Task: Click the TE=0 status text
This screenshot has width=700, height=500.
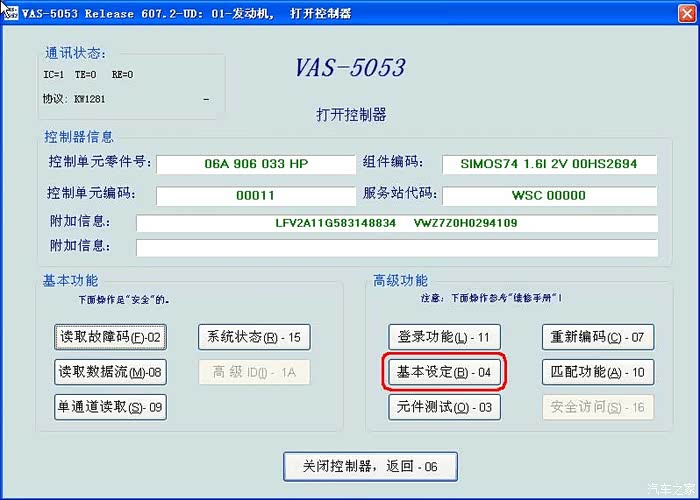Action: pos(85,75)
